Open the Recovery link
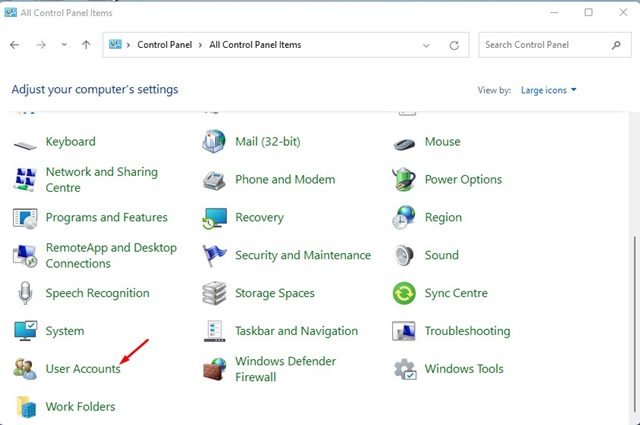The image size is (640, 425). point(259,218)
